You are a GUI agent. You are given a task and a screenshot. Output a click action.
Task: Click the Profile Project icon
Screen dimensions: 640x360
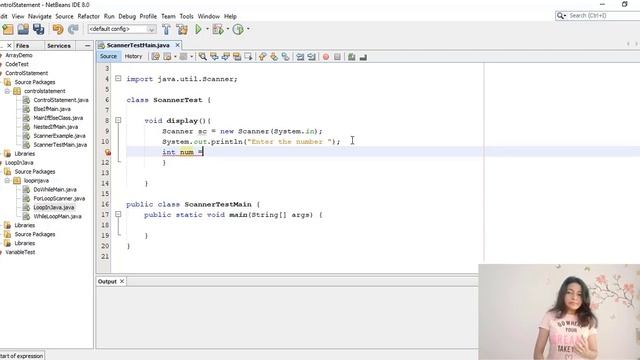[238, 29]
